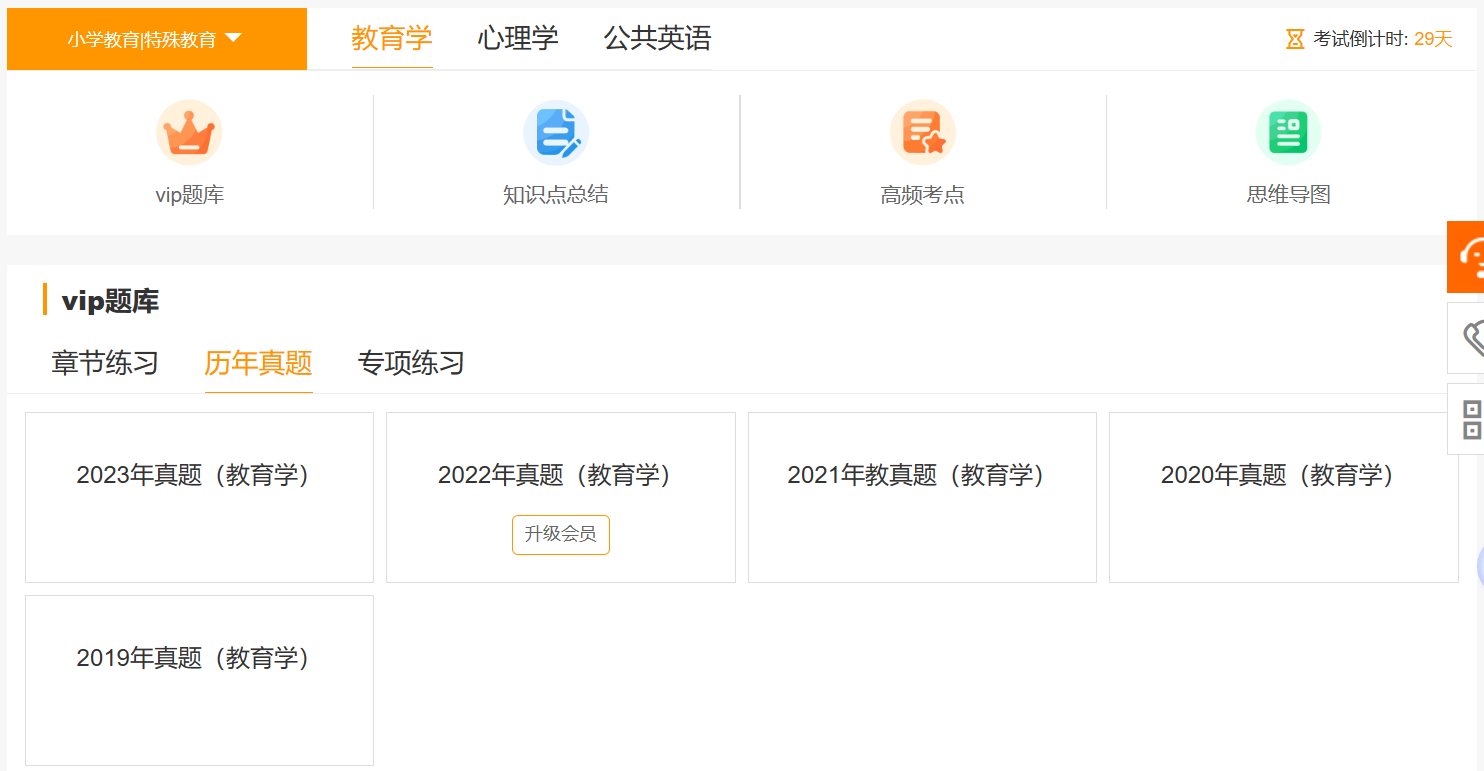1484x771 pixels.
Task: Open 2020年真题（教育学） card
Action: pyautogui.click(x=1284, y=497)
